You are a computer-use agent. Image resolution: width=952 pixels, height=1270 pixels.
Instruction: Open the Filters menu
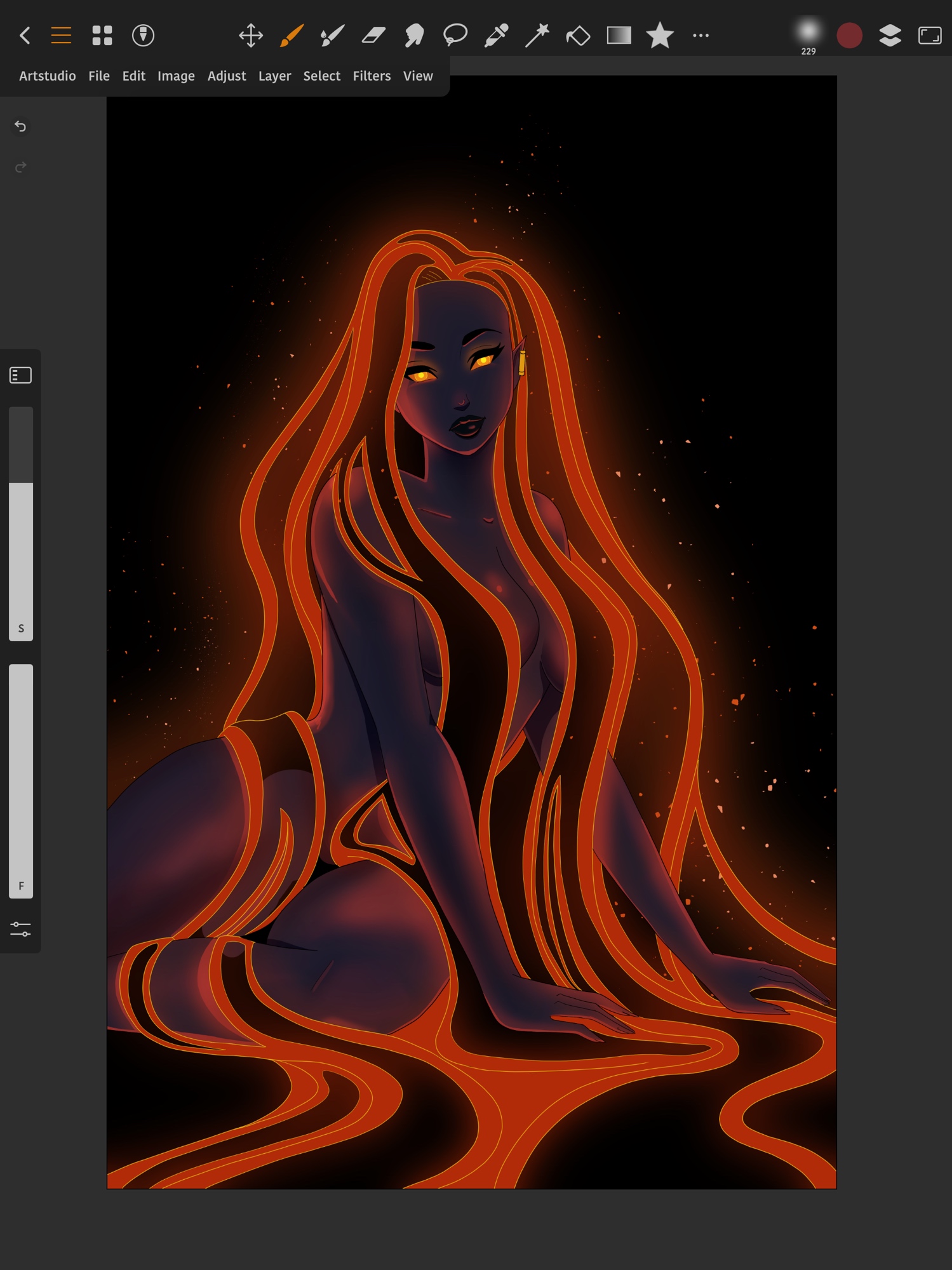click(372, 76)
